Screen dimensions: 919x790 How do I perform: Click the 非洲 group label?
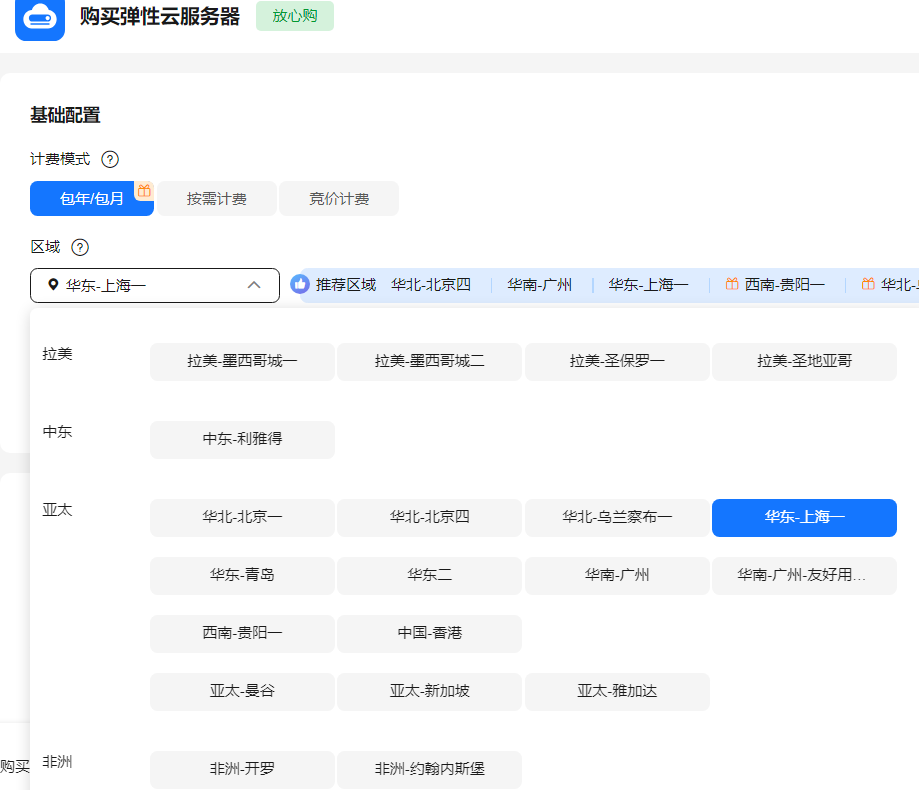[57, 762]
